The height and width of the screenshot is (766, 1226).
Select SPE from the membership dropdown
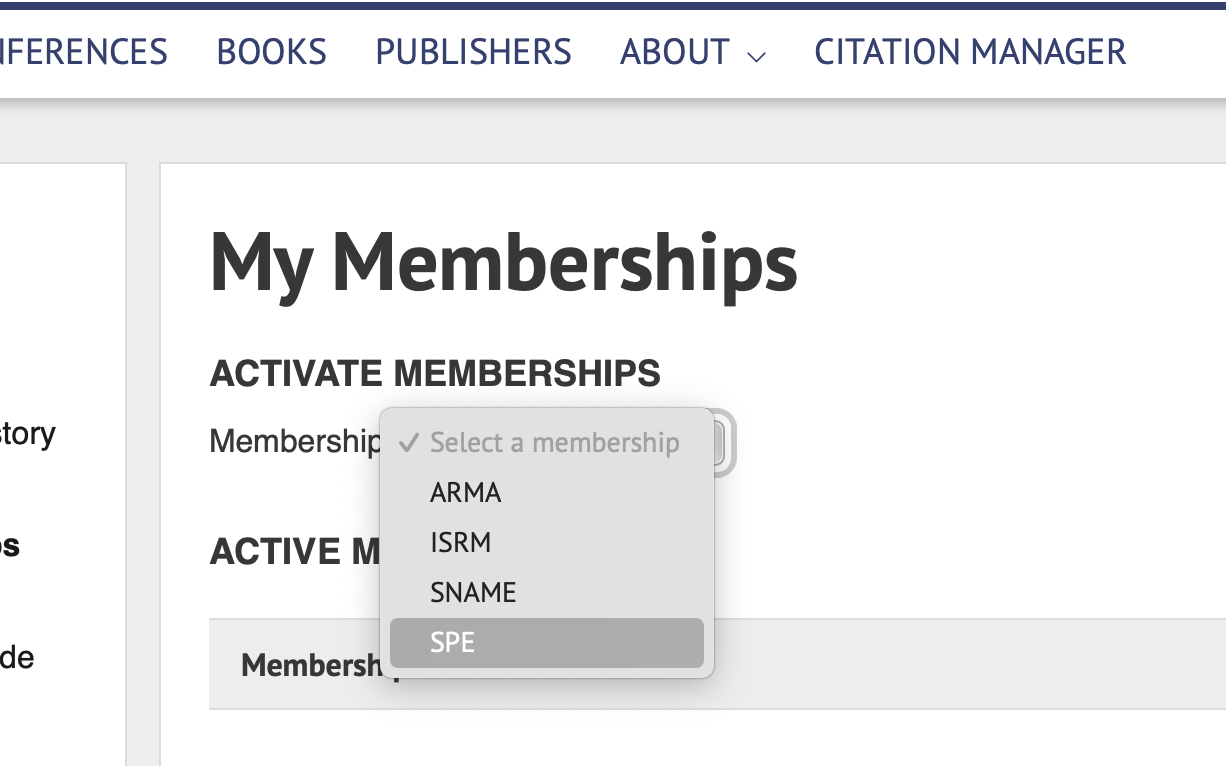tap(453, 643)
